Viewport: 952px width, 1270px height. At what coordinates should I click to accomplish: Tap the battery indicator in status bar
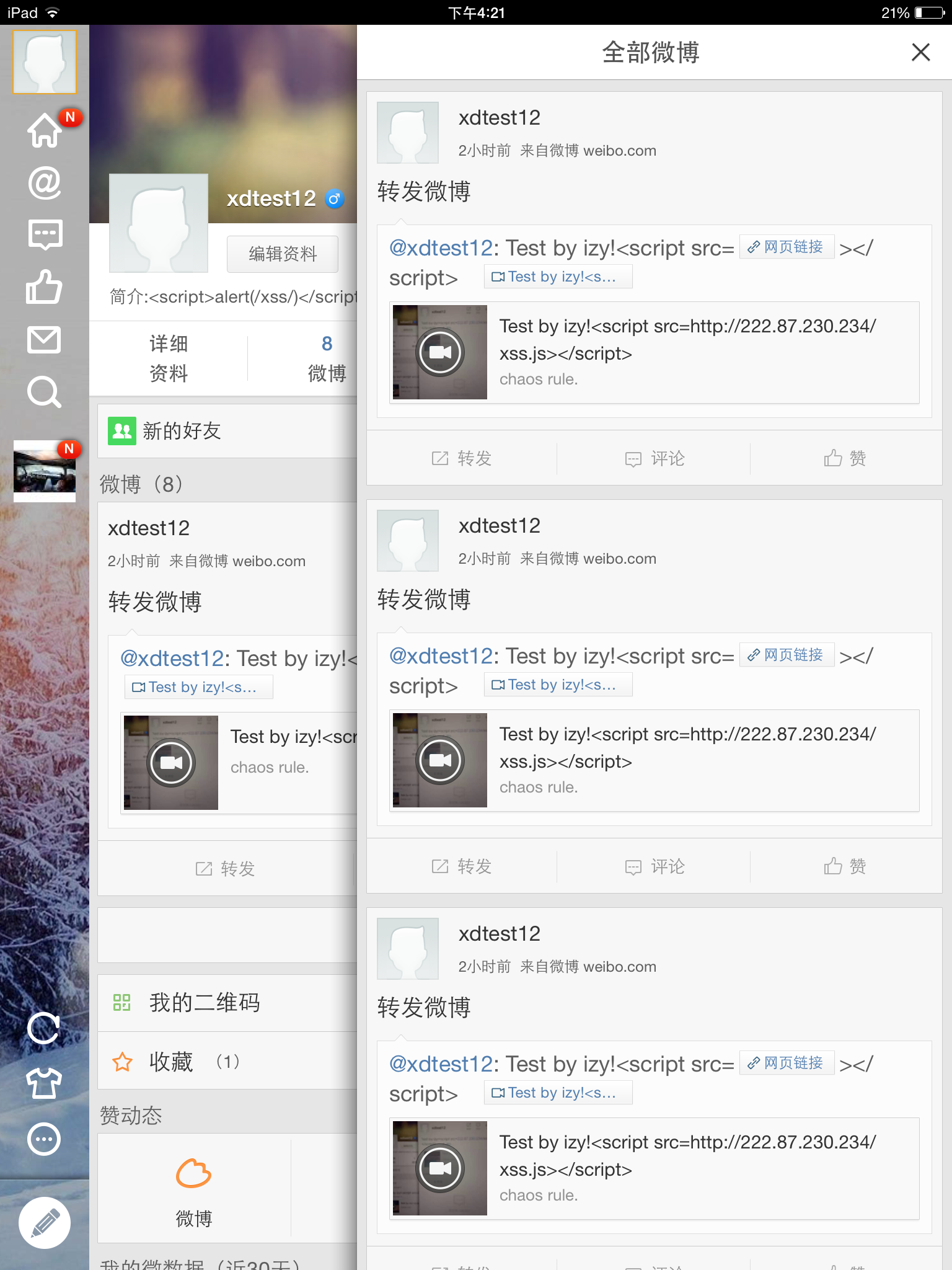click(930, 12)
